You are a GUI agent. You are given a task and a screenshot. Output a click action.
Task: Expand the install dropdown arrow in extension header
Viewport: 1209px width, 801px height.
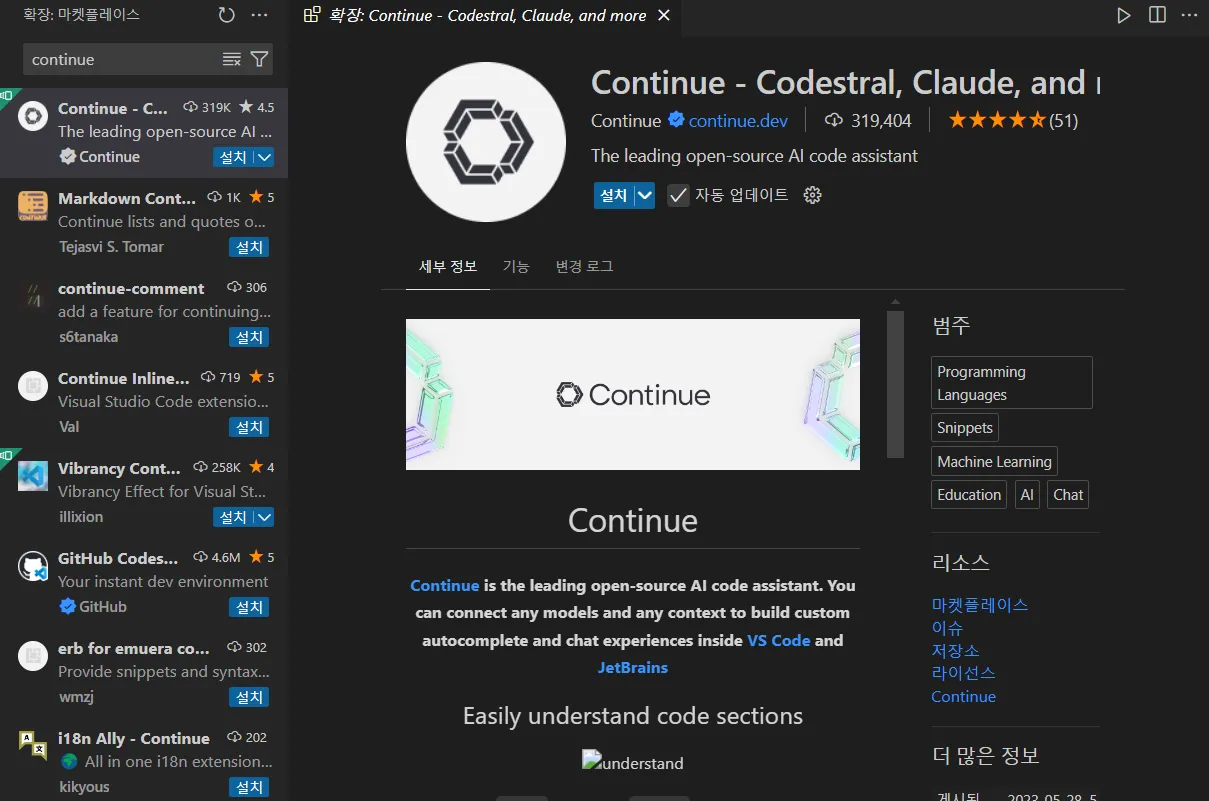tap(645, 195)
